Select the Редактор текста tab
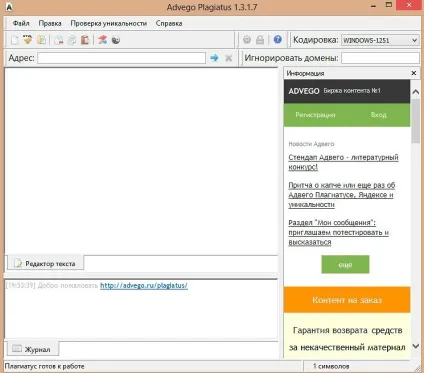424x373 pixels. coord(45,263)
